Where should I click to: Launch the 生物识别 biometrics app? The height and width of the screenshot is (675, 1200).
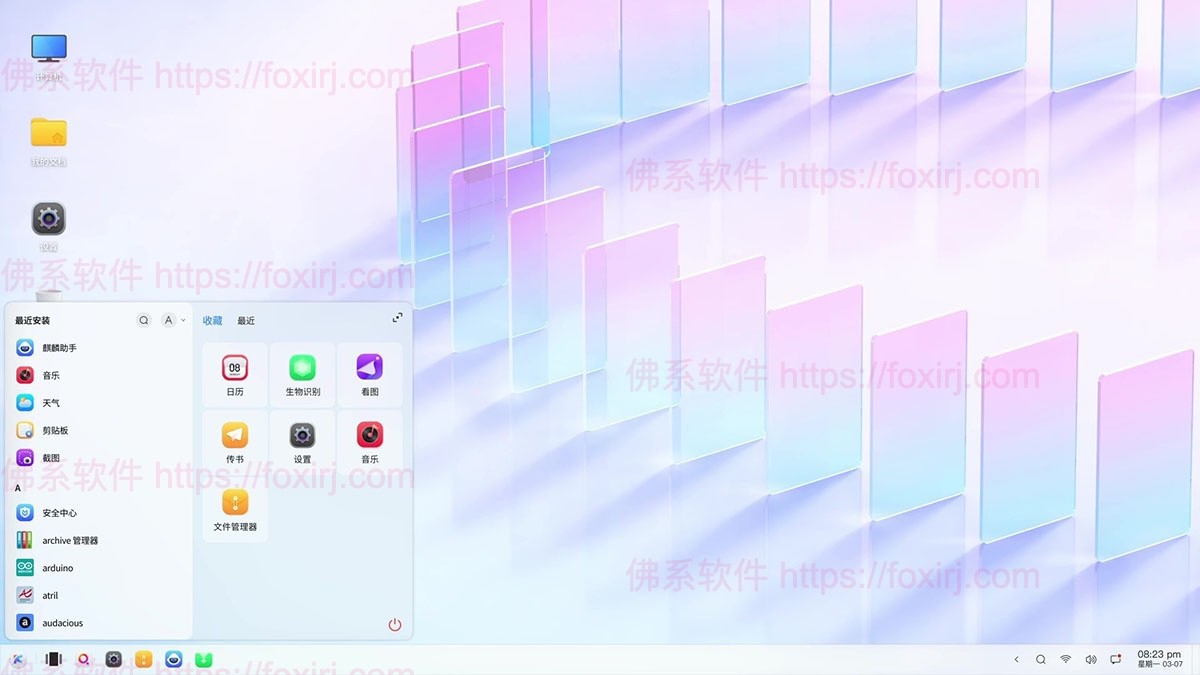302,375
